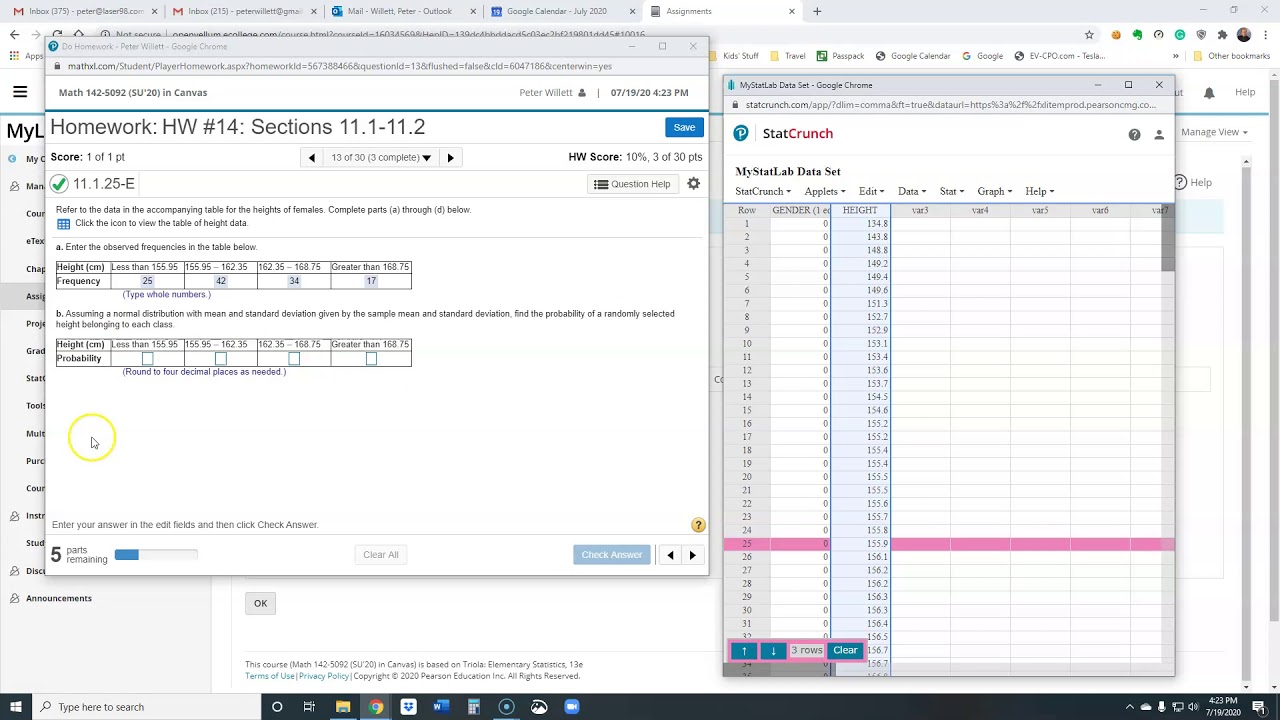Move down to next selected row in StatCrunch

tap(773, 651)
